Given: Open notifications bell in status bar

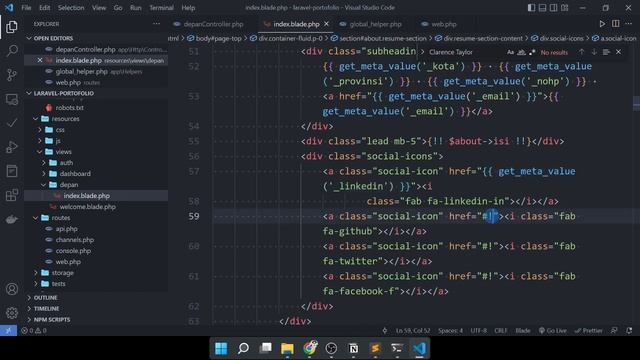Looking at the screenshot, I should click(x=629, y=331).
